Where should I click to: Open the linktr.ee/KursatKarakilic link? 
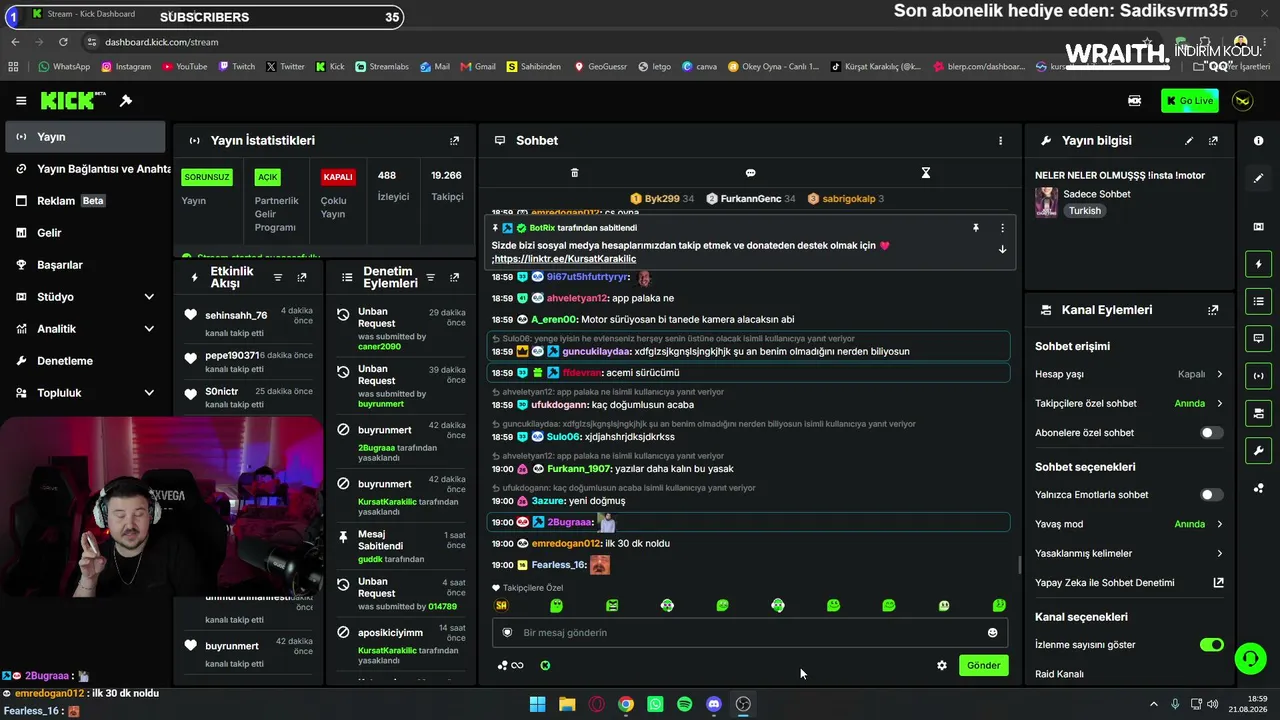point(565,259)
